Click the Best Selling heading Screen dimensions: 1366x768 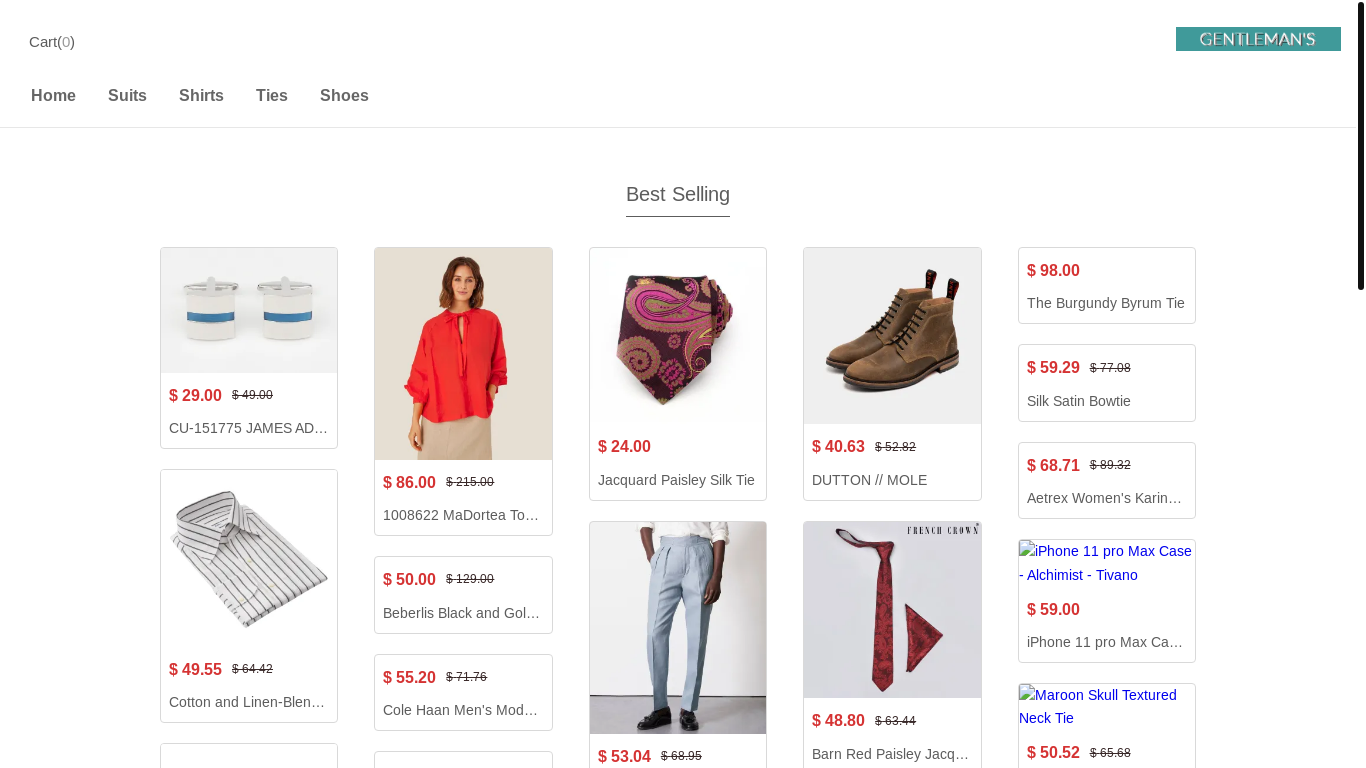pyautogui.click(x=678, y=194)
